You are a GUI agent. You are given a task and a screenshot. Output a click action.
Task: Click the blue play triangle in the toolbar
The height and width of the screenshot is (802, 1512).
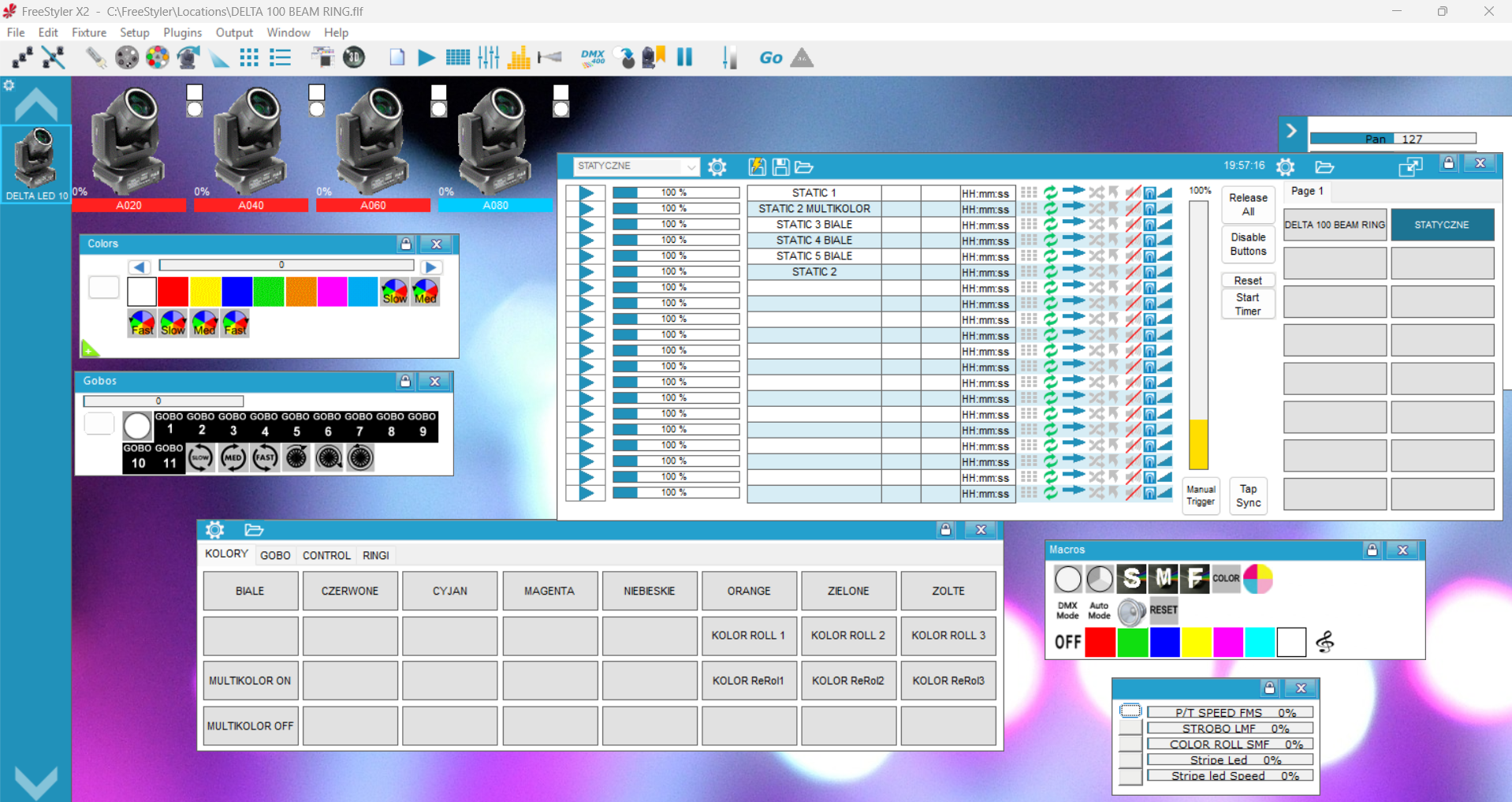point(426,58)
